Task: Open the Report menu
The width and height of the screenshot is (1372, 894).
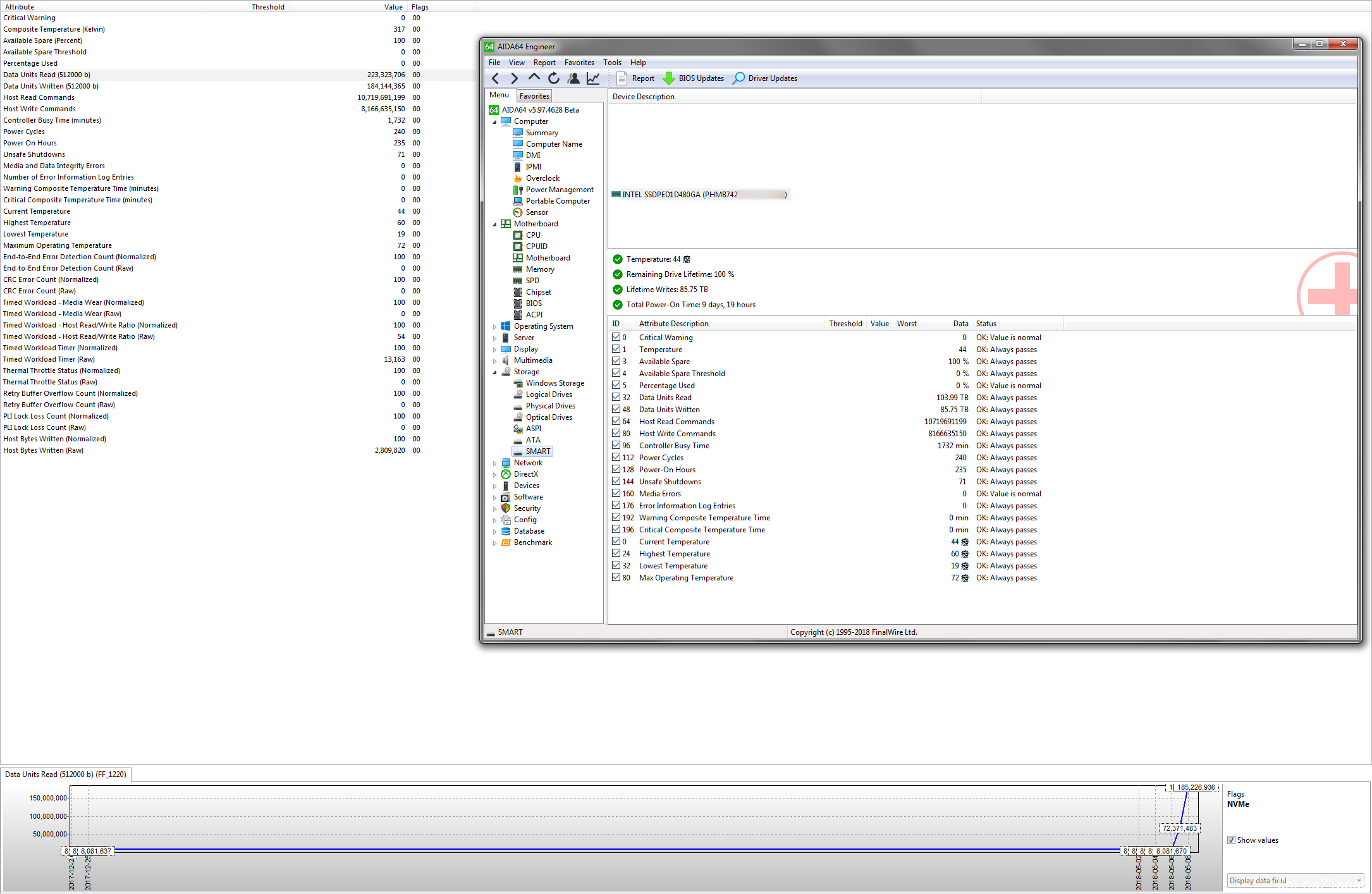Action: coord(544,63)
